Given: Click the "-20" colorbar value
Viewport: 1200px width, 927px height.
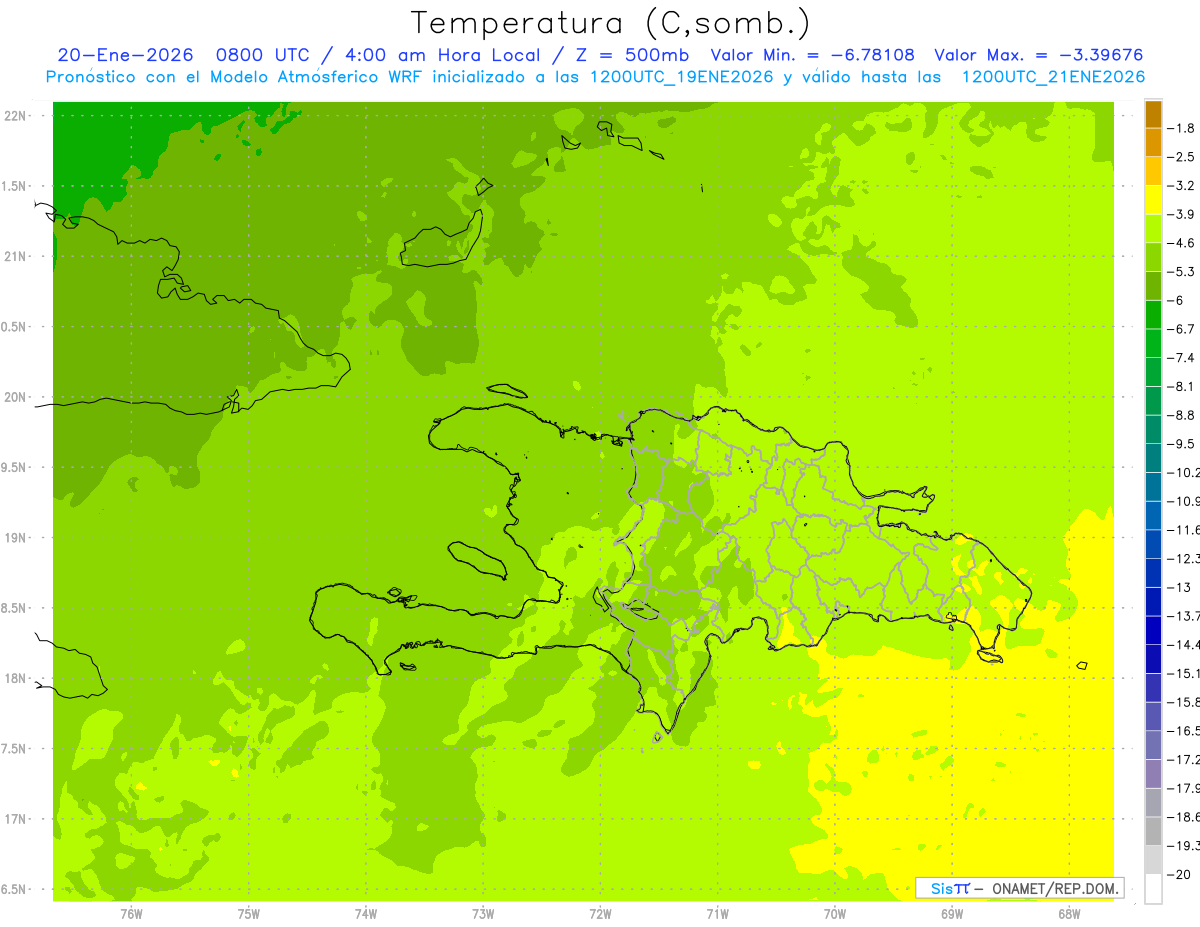Looking at the screenshot, I should [1178, 874].
